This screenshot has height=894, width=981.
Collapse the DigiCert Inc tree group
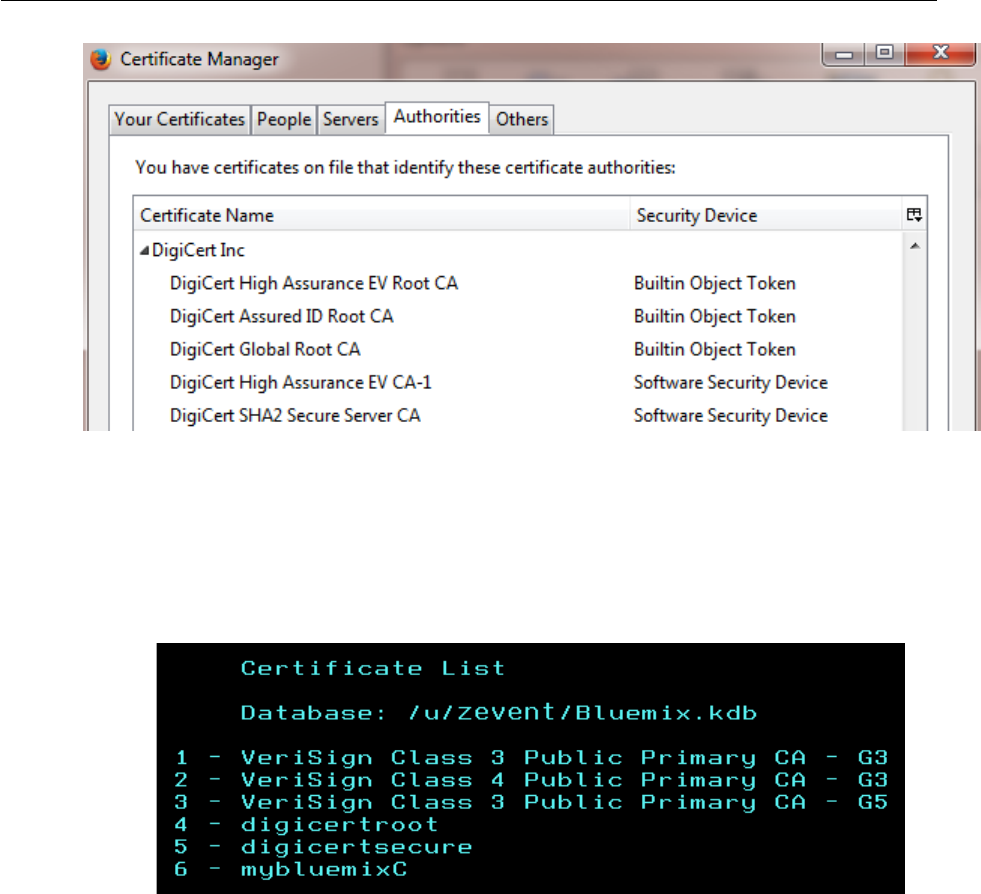point(145,250)
